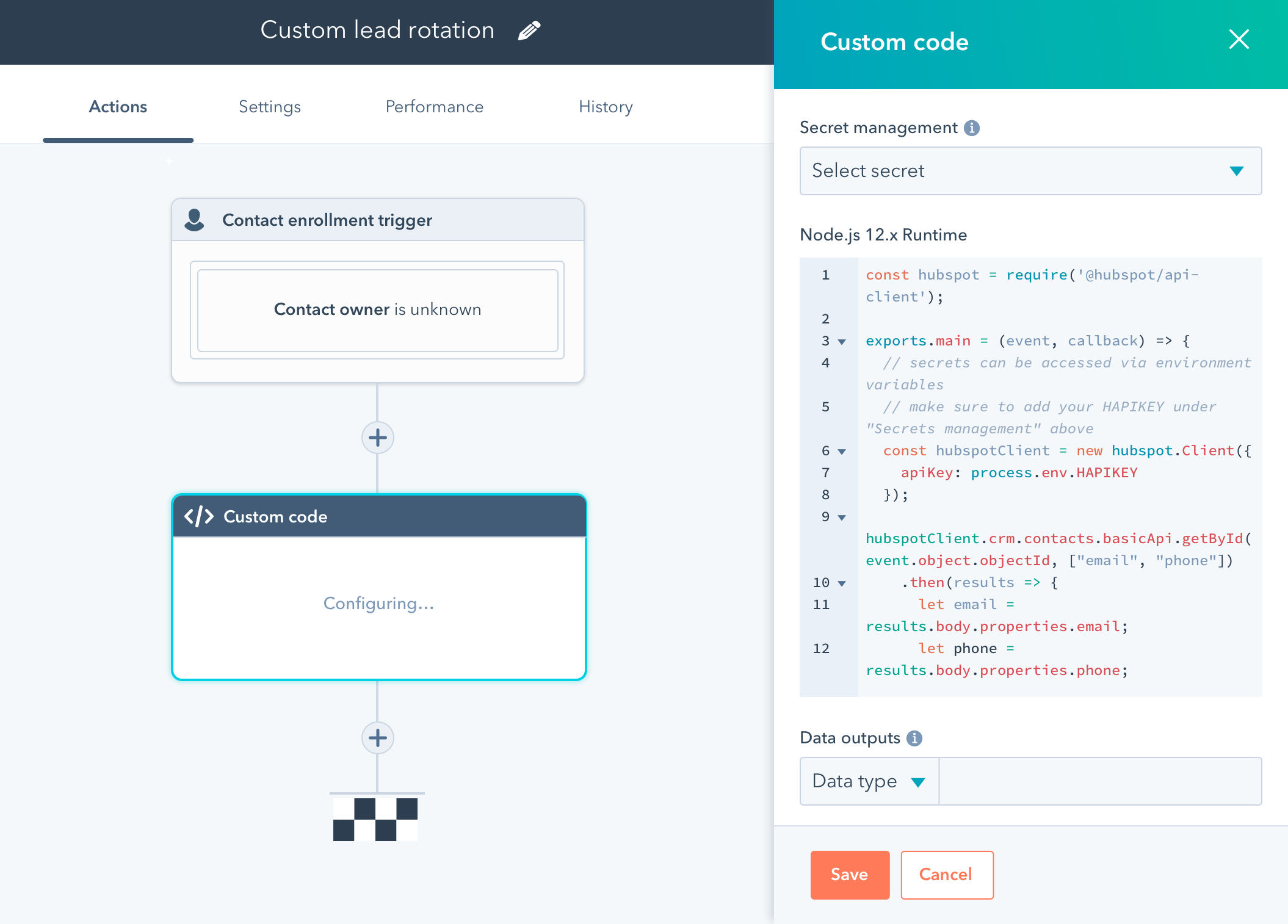Click the Save button
Viewport: 1288px width, 924px height.
point(849,874)
